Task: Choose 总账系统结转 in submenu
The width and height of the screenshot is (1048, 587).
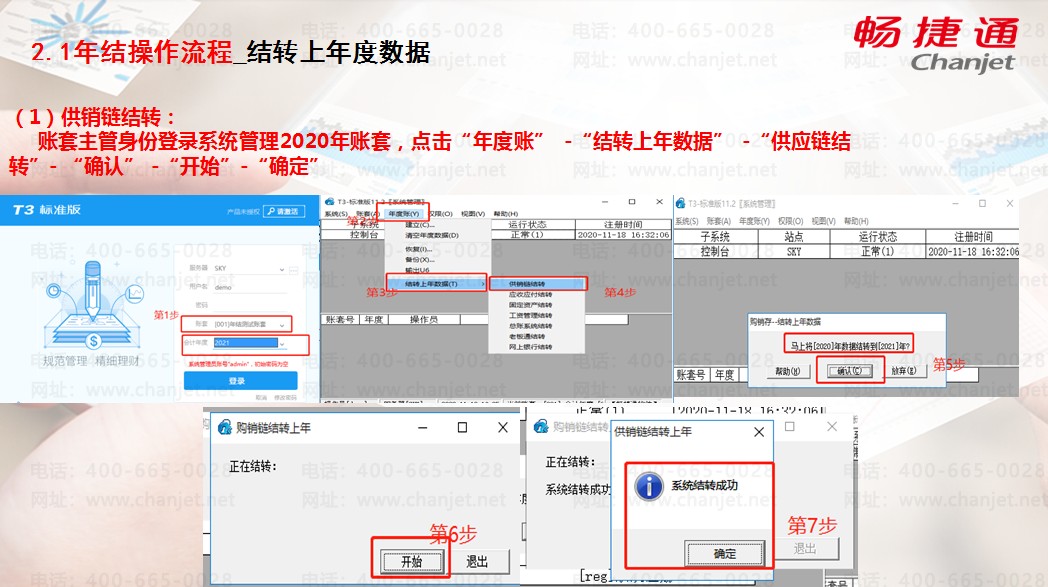Action: click(530, 326)
